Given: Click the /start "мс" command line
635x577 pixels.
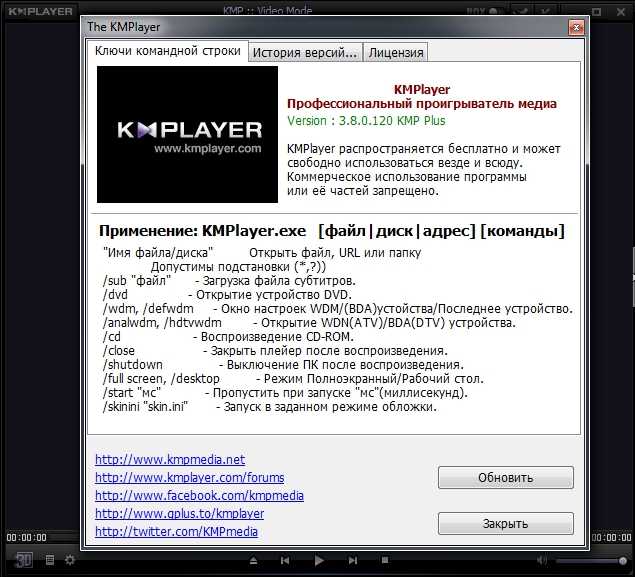Looking at the screenshot, I should point(286,393).
